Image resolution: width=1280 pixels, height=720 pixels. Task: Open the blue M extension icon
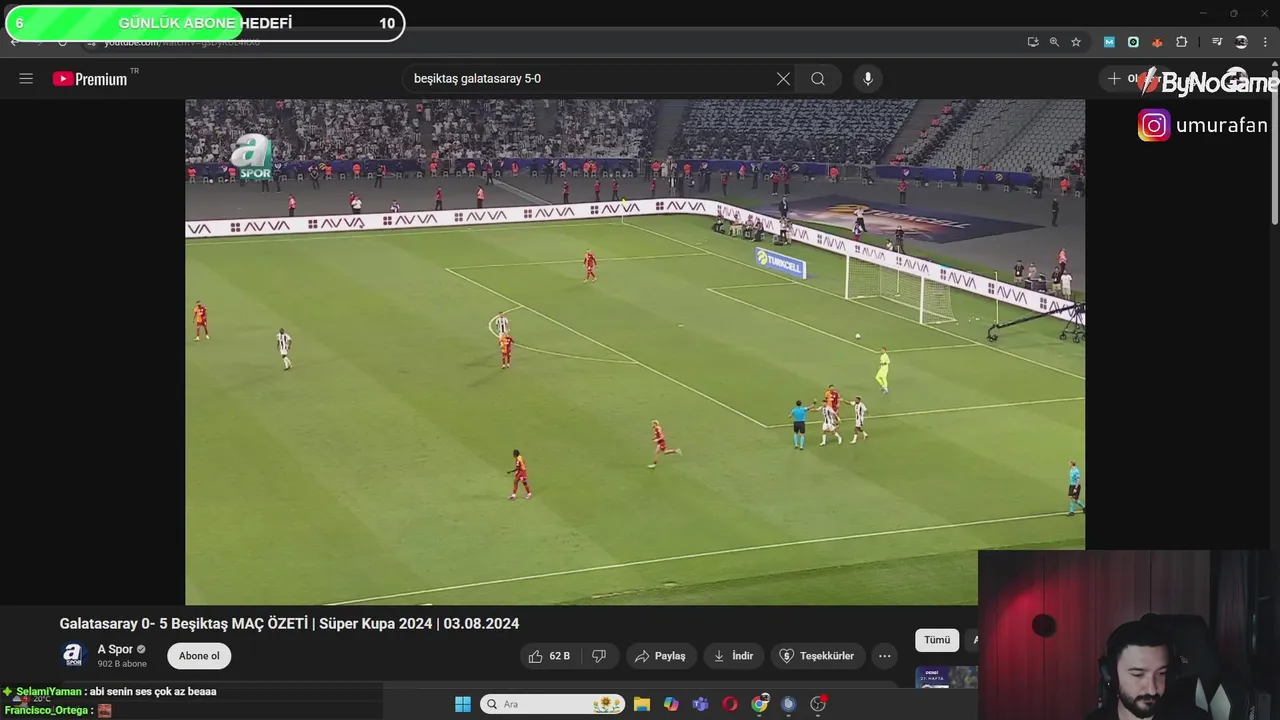pyautogui.click(x=1109, y=42)
